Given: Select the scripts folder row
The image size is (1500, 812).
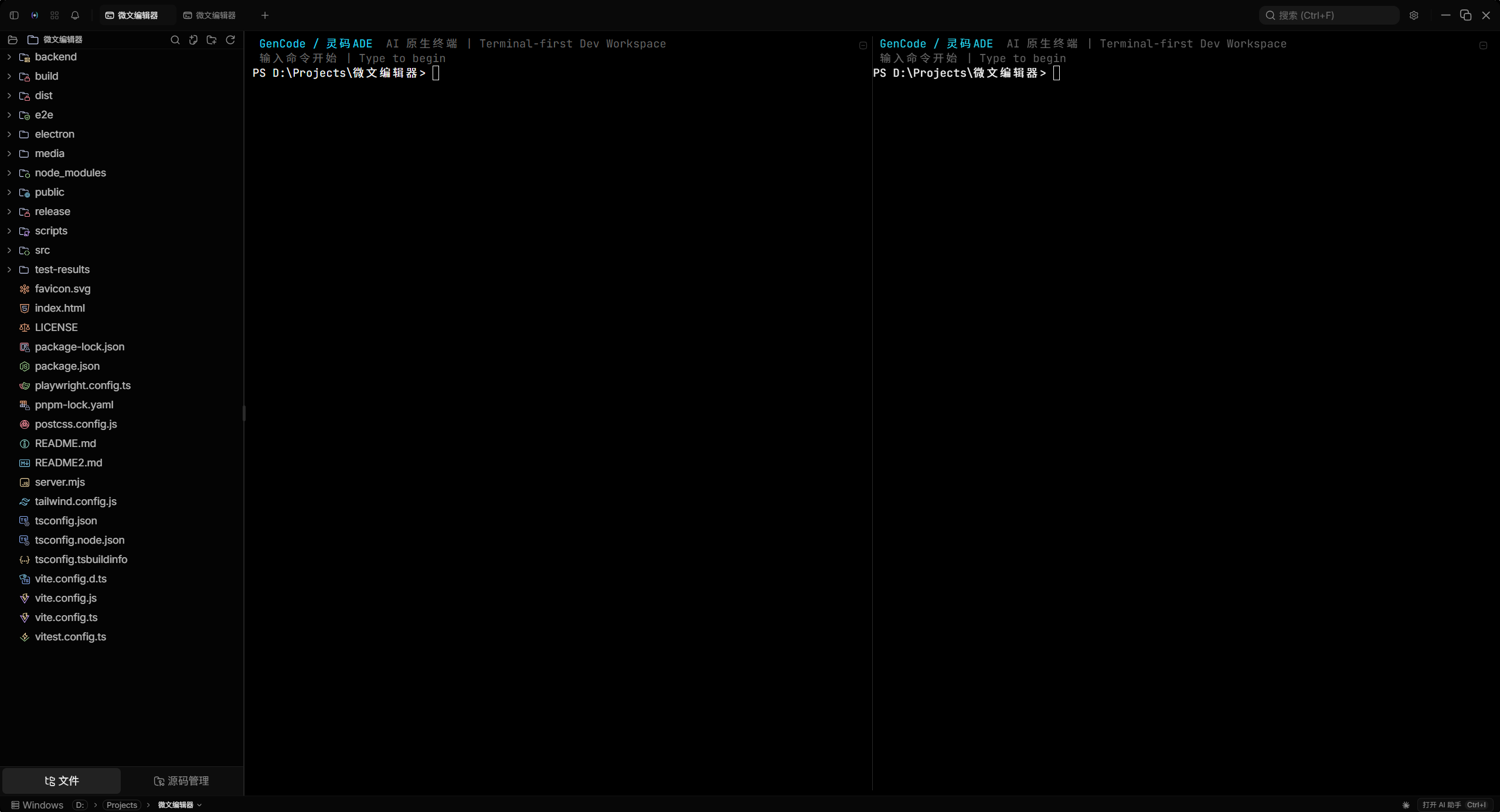Looking at the screenshot, I should tap(121, 231).
